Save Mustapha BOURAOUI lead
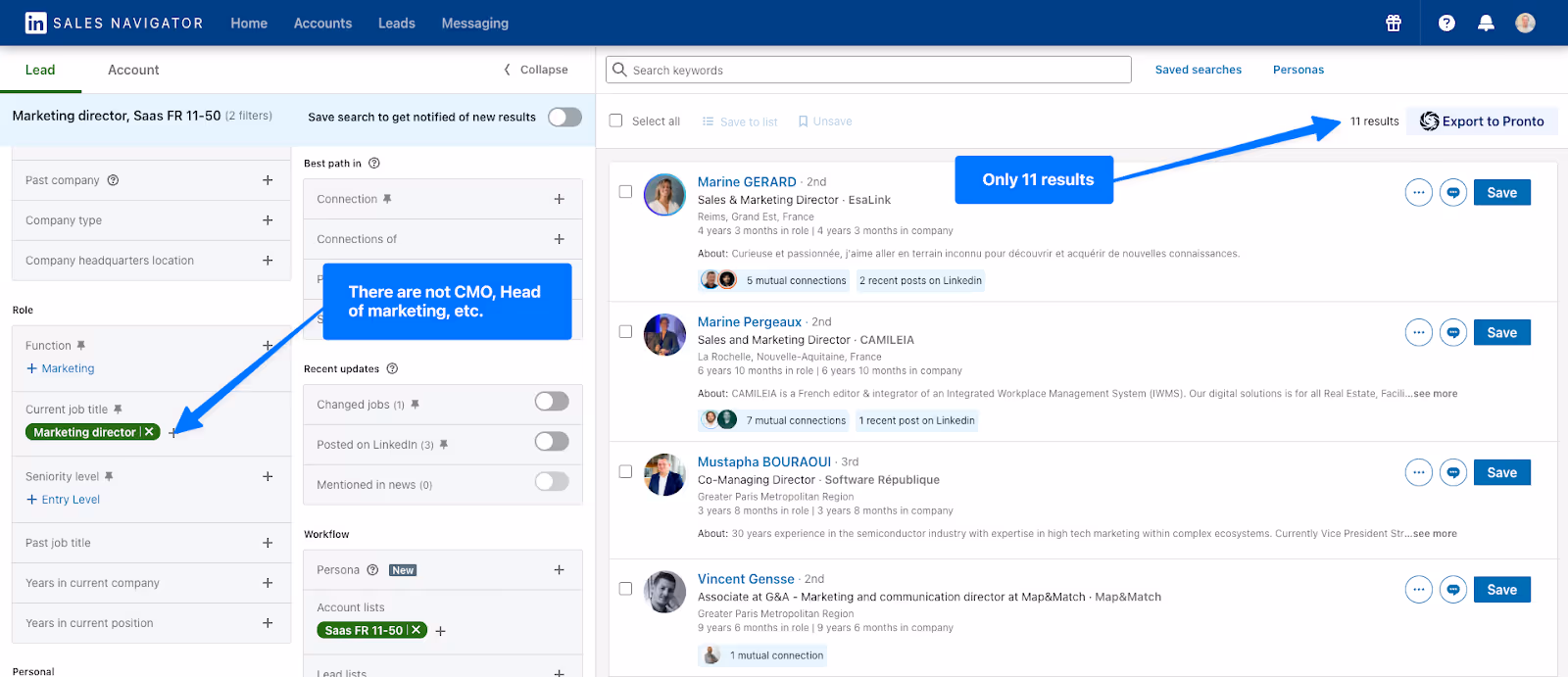The image size is (1568, 677). [x=1501, y=473]
